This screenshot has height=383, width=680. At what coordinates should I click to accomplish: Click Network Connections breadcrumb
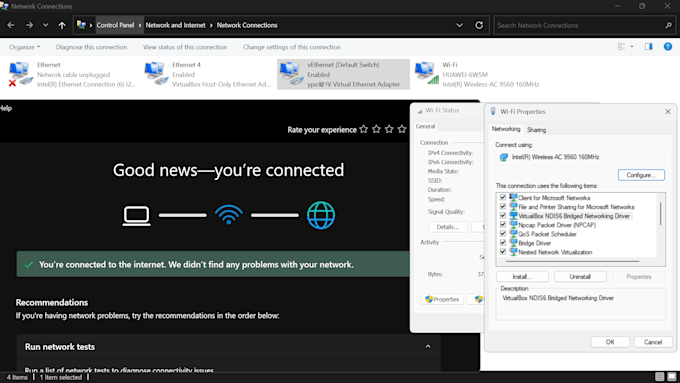point(247,25)
